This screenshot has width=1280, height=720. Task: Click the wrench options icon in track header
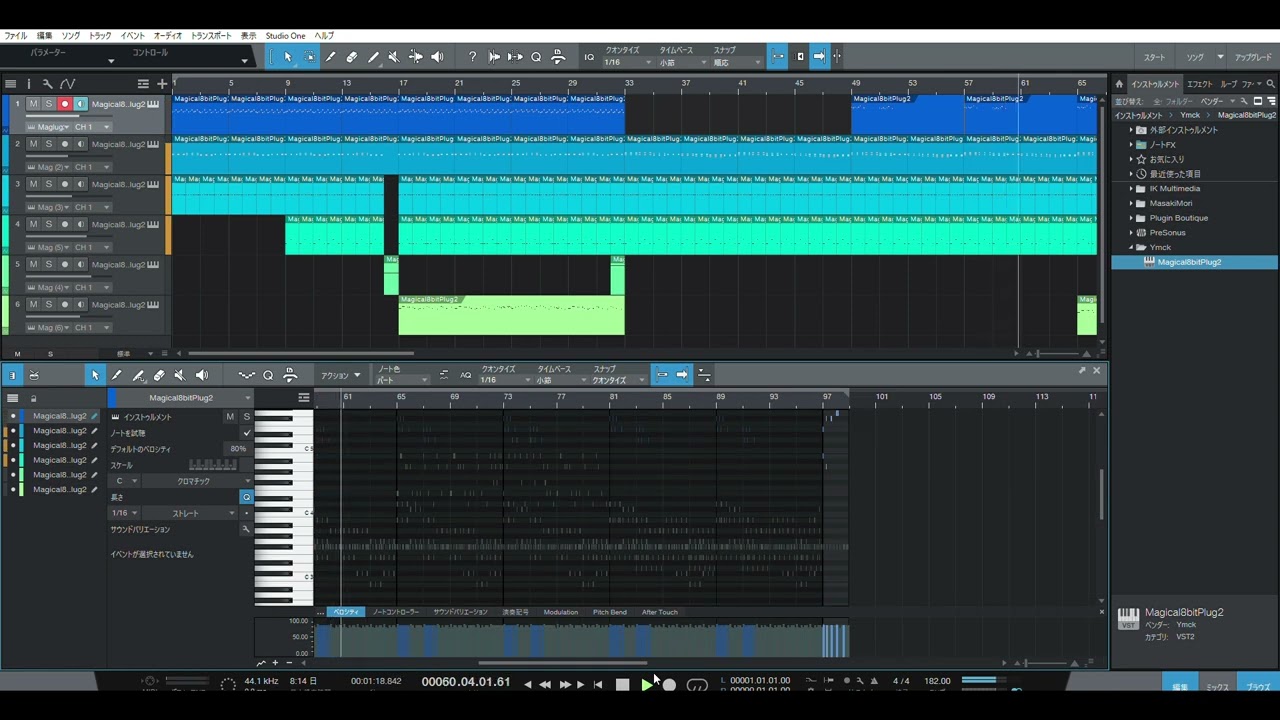pyautogui.click(x=47, y=84)
